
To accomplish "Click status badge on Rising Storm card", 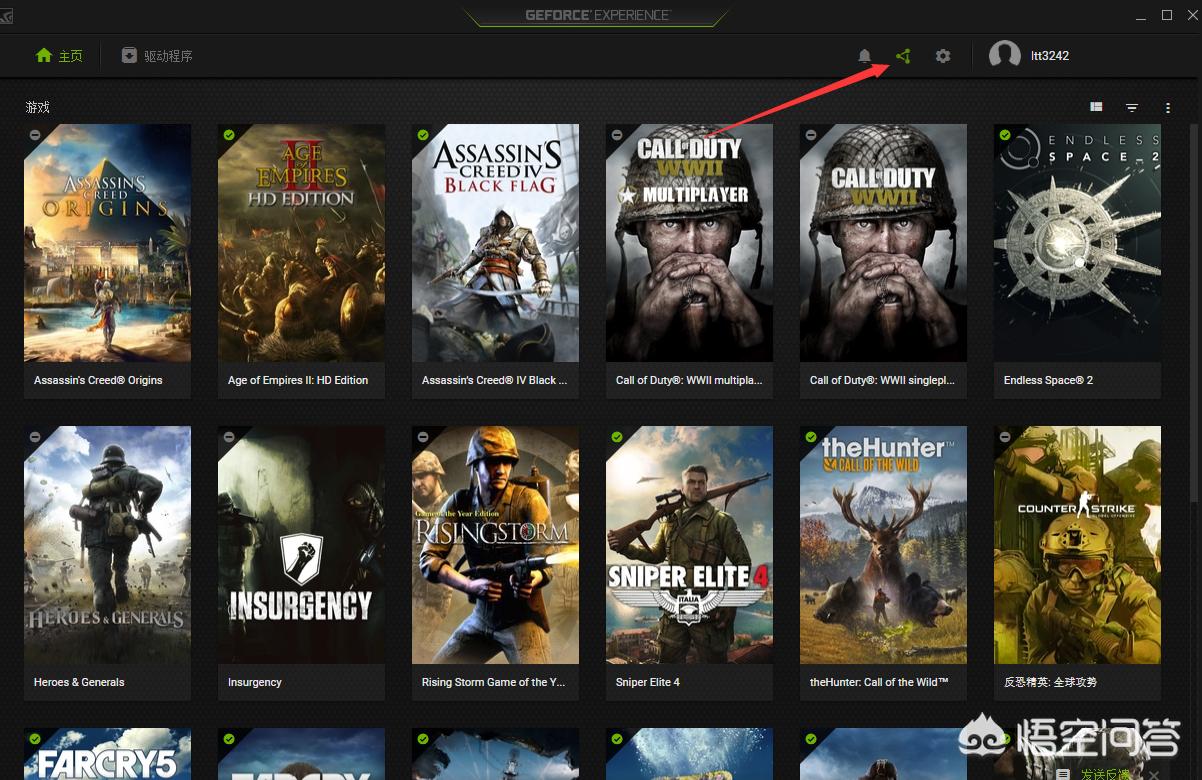I will (423, 437).
